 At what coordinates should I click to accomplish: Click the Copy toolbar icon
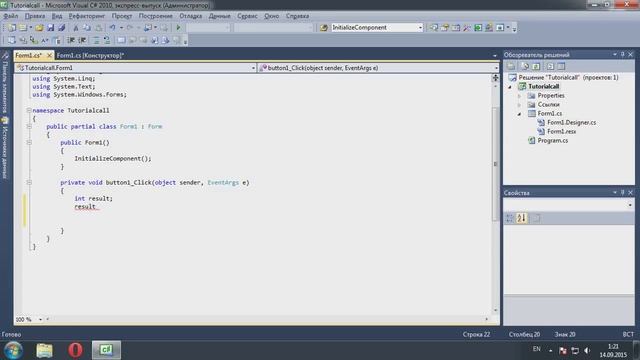87,28
